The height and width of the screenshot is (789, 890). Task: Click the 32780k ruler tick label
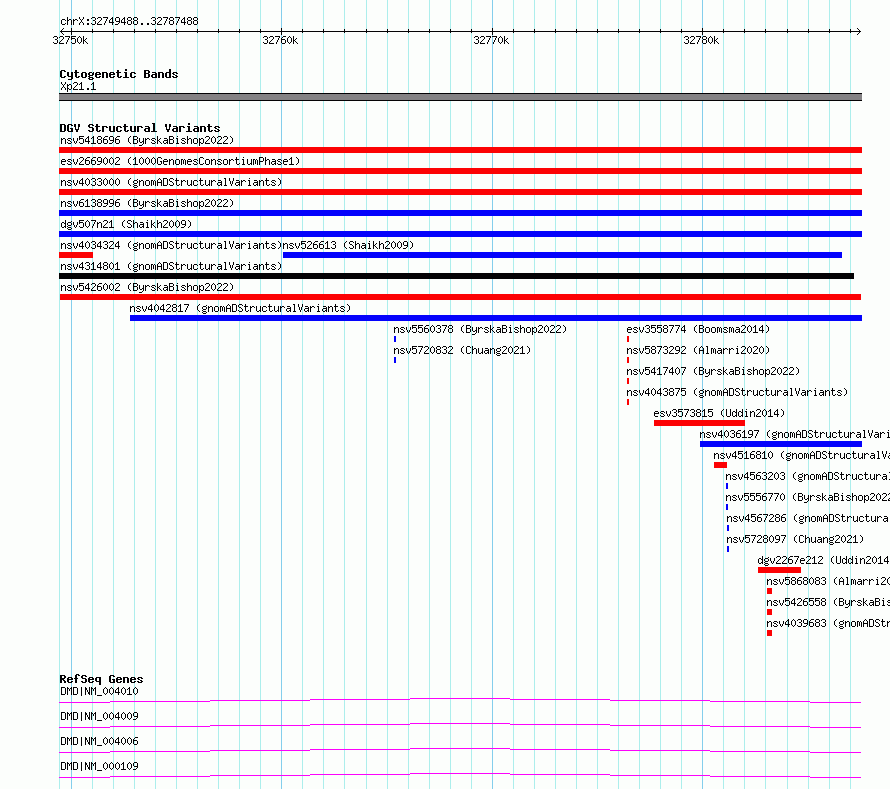[x=701, y=40]
